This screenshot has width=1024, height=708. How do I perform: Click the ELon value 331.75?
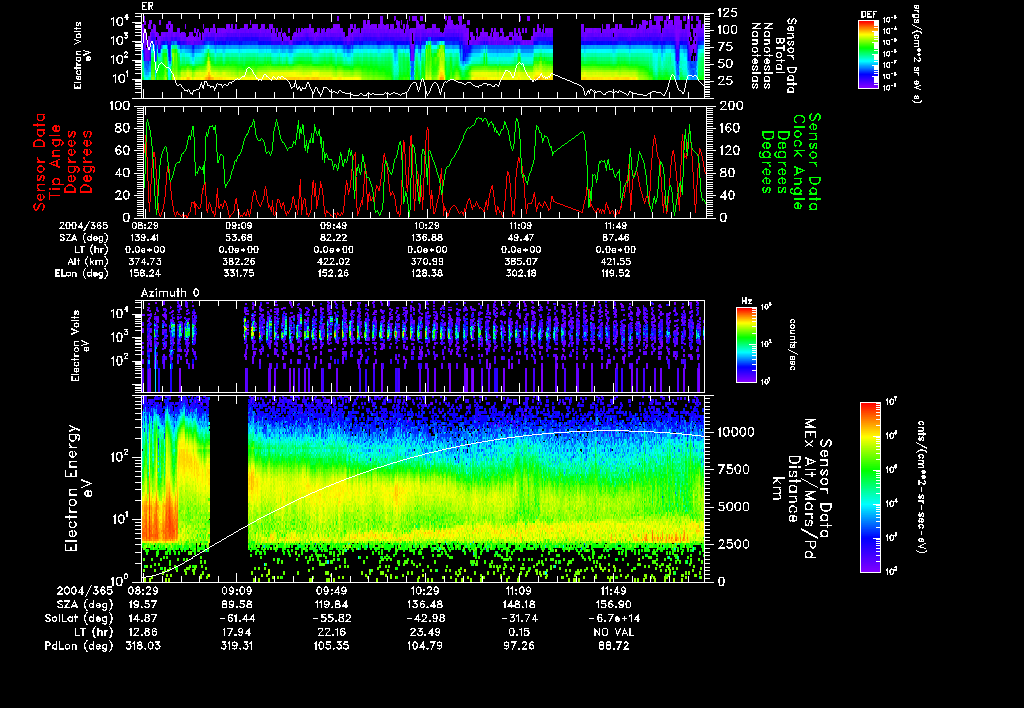239,273
